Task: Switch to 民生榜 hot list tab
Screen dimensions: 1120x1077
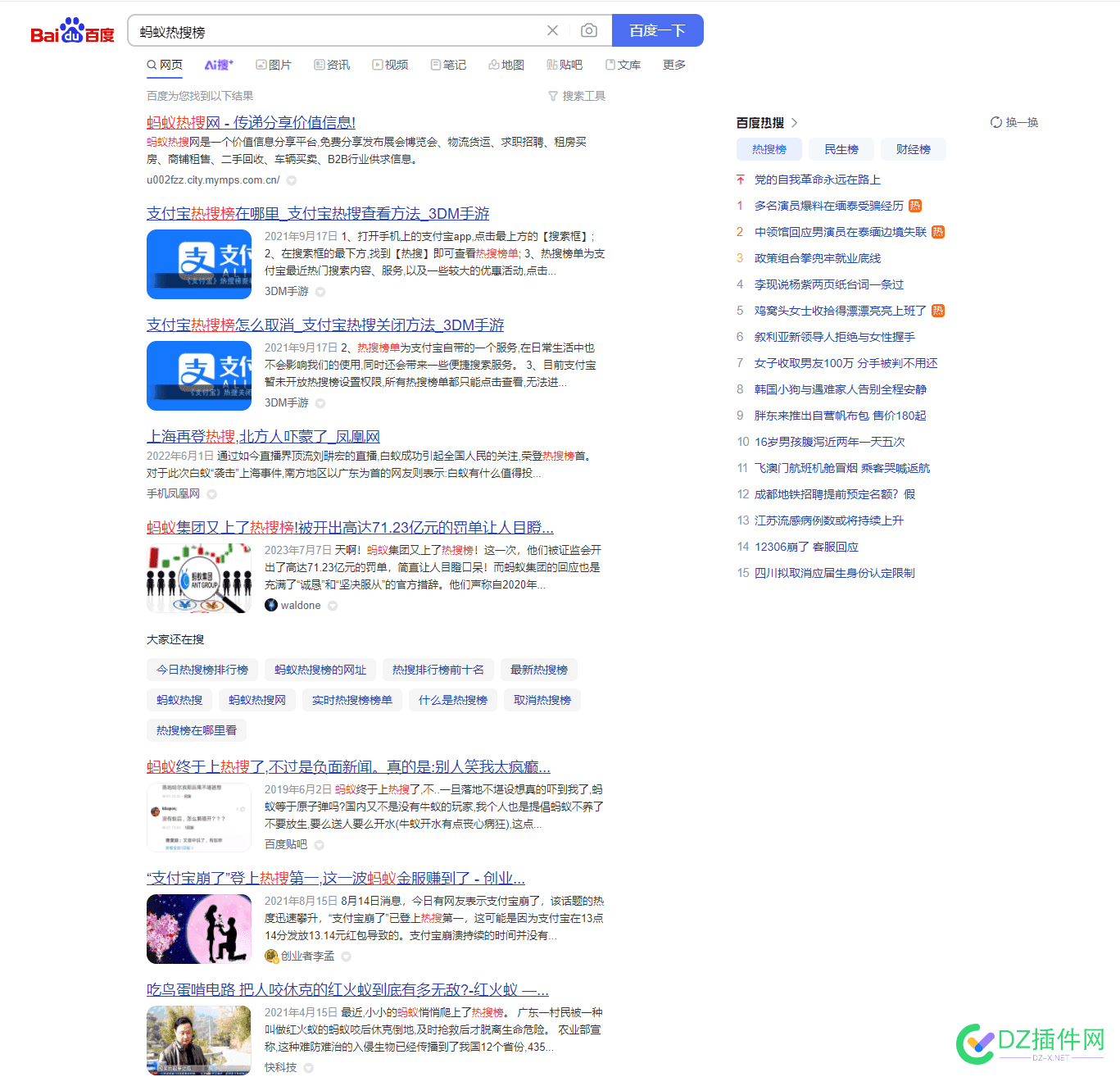Action: 841,149
